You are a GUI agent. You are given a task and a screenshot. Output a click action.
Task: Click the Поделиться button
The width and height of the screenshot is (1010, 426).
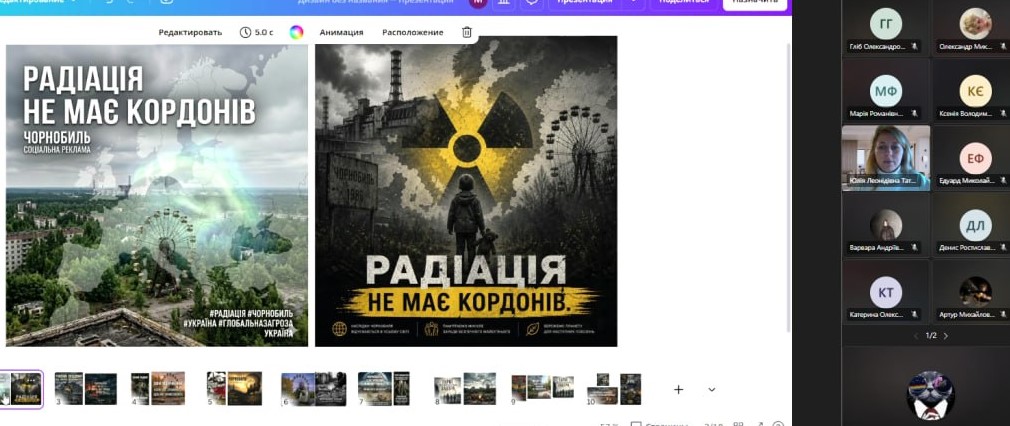pyautogui.click(x=684, y=2)
